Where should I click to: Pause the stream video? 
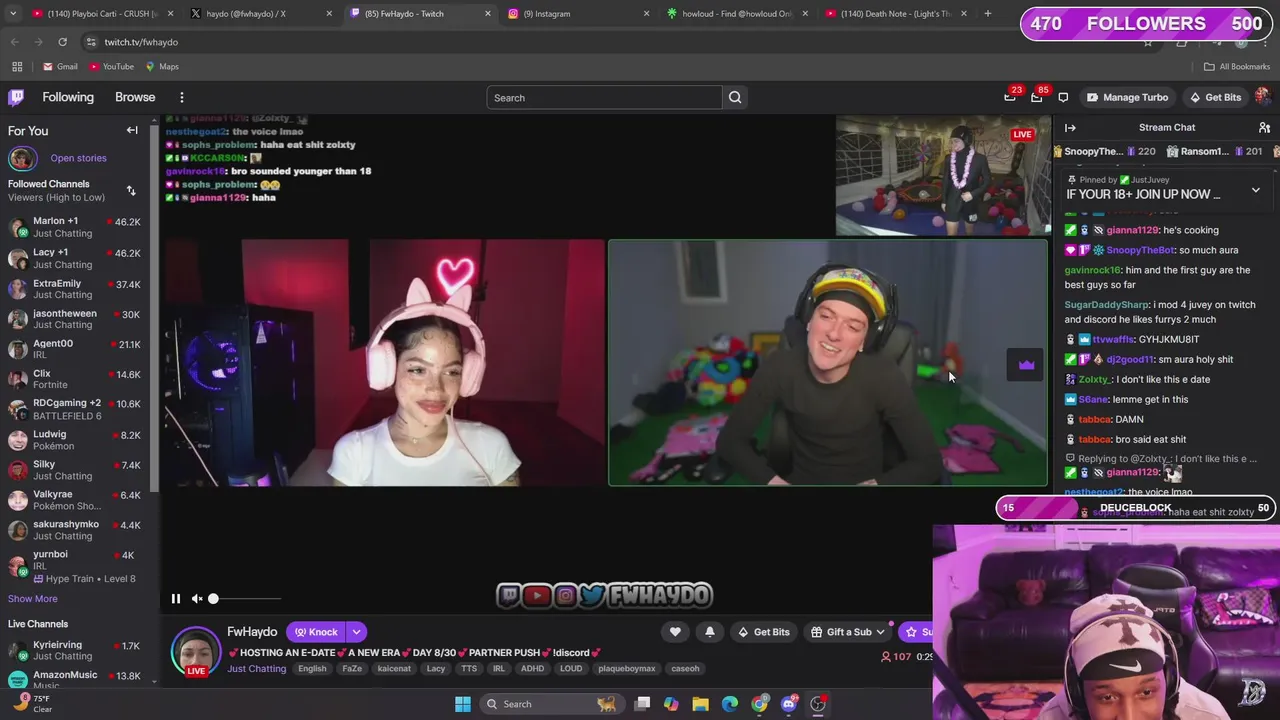[175, 598]
